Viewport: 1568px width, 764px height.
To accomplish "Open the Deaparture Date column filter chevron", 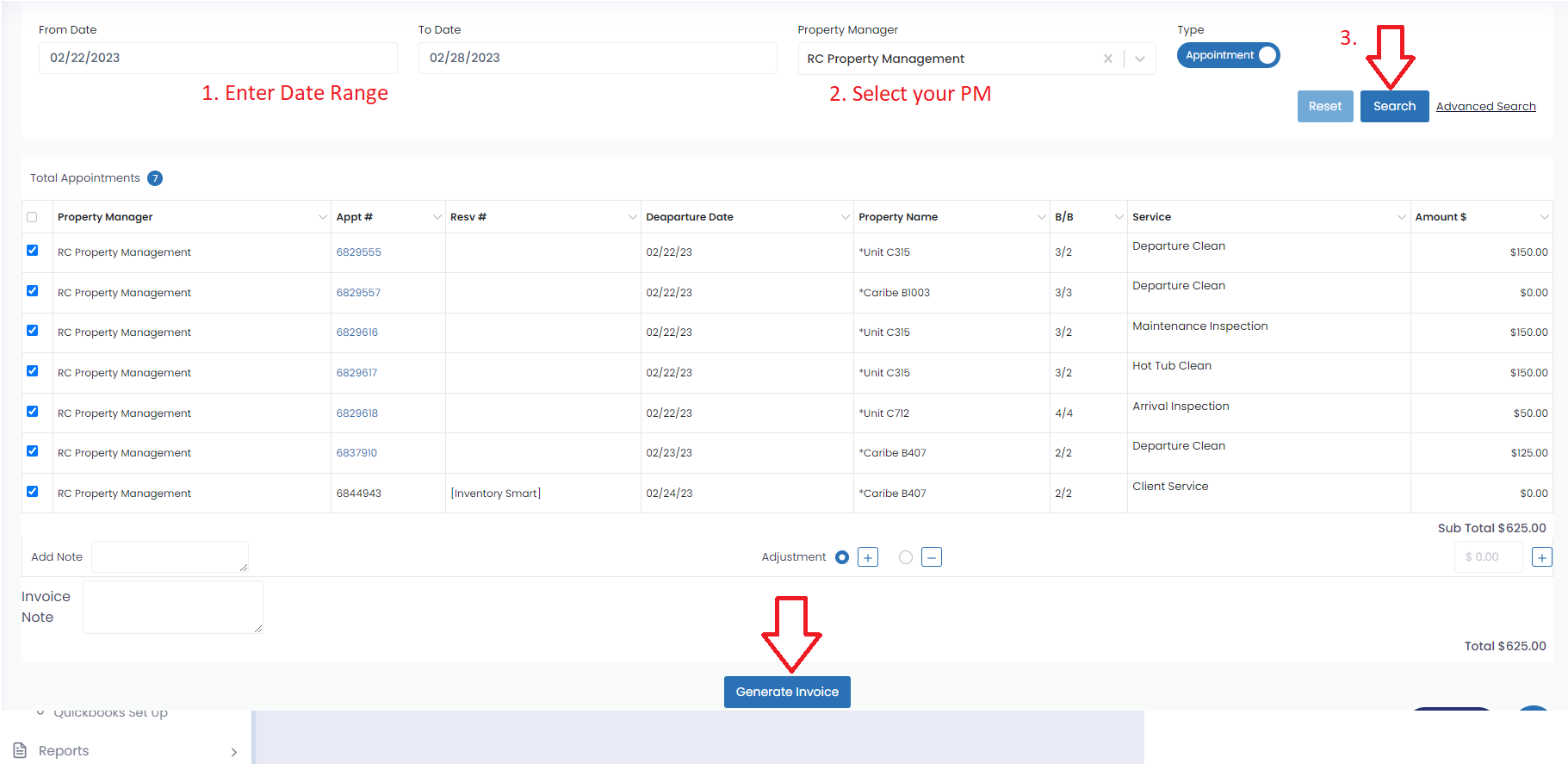I will tap(845, 217).
